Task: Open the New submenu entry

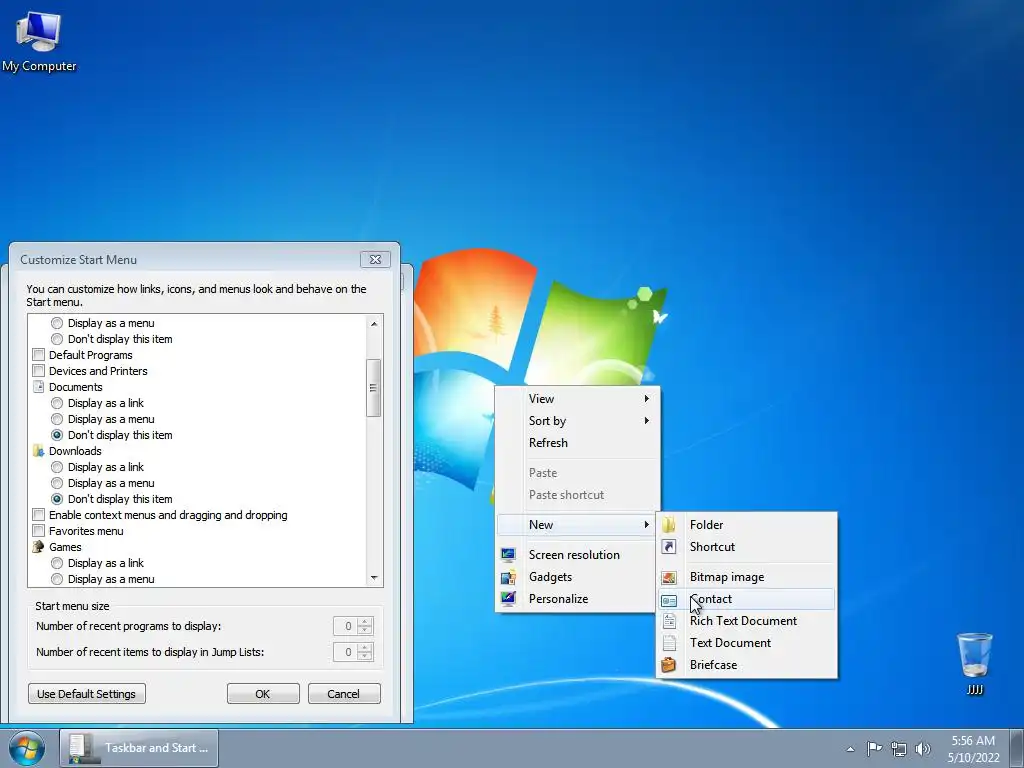Action: pos(576,524)
